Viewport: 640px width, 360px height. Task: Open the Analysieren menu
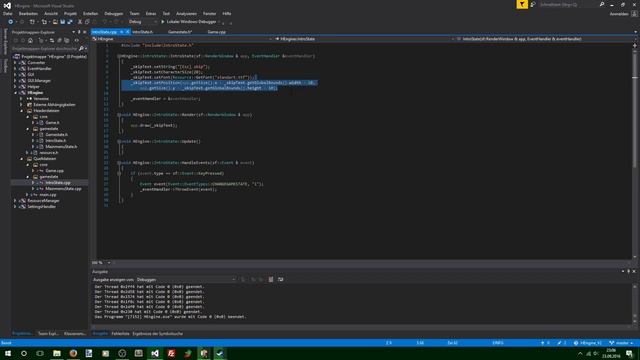(186, 13)
